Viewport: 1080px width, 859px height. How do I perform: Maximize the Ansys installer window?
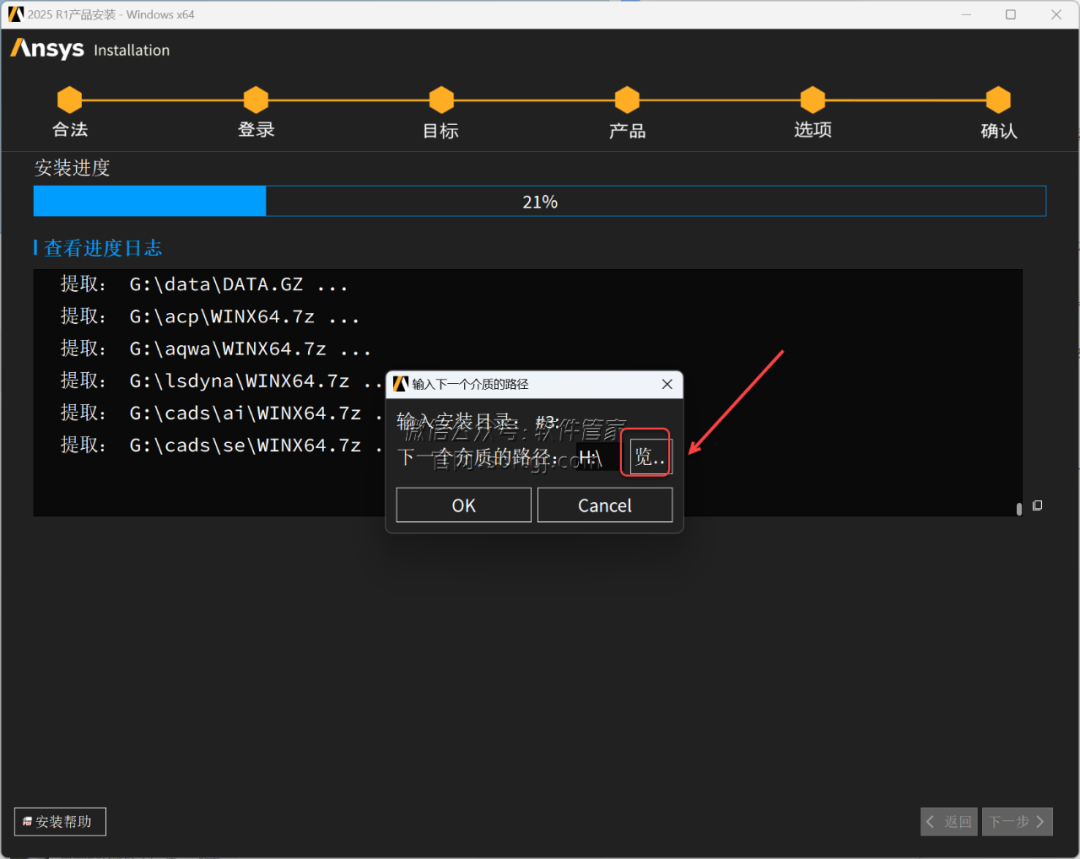coord(1010,14)
